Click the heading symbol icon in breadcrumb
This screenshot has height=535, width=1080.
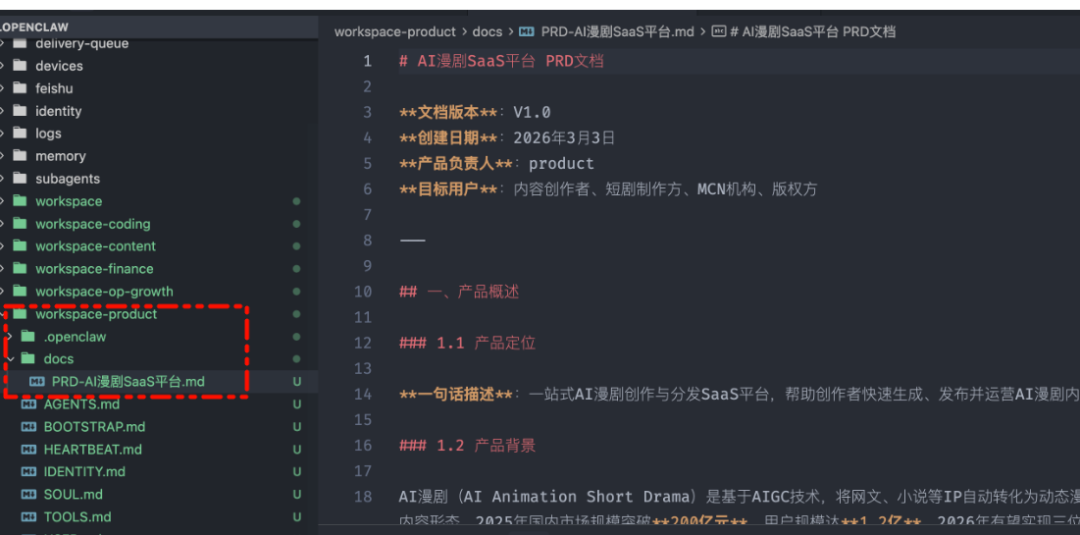pos(718,32)
